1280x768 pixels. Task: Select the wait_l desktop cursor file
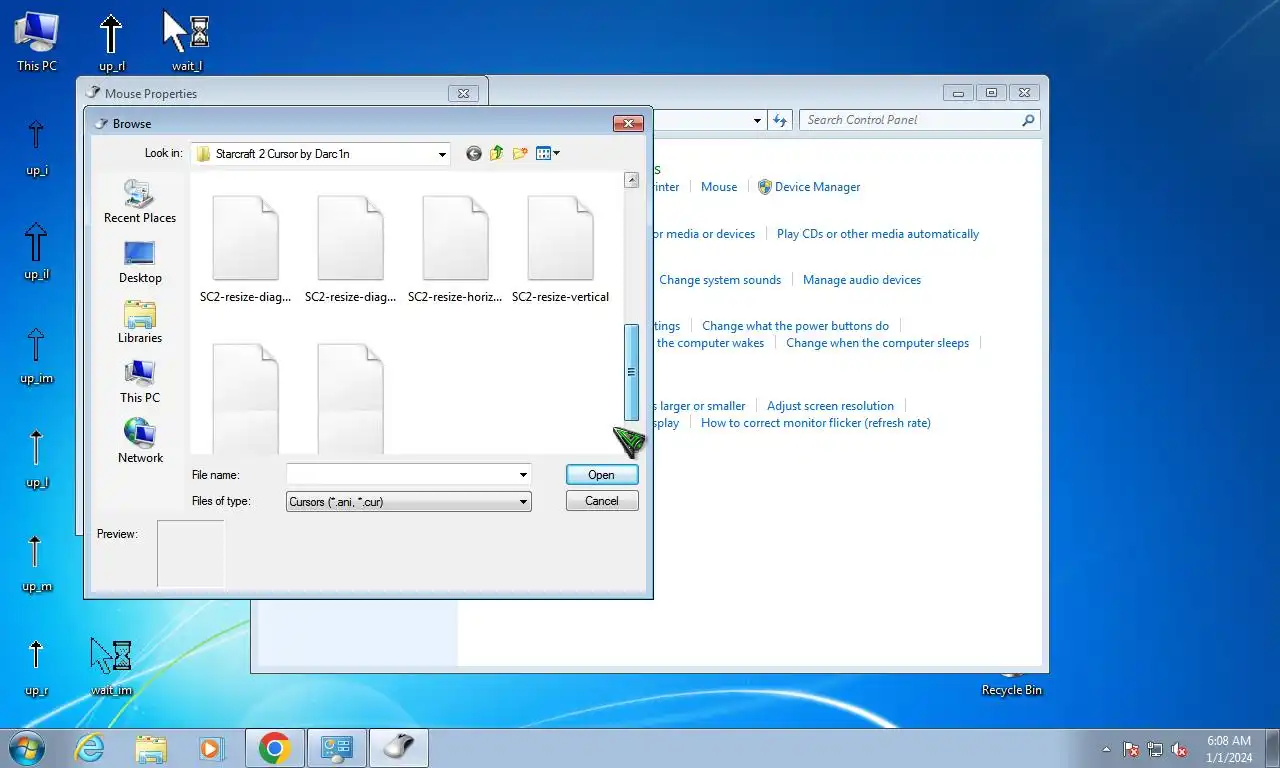pos(186,41)
